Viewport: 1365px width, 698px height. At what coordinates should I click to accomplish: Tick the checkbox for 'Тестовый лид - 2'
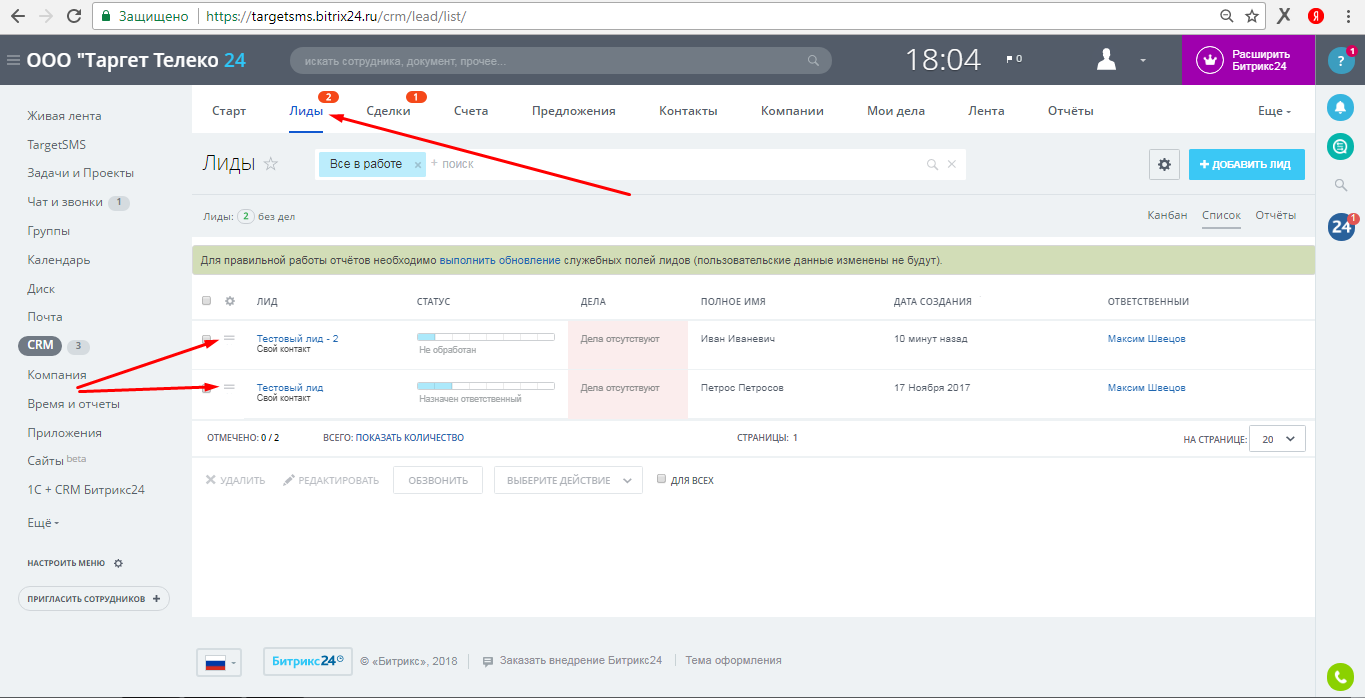coord(207,340)
